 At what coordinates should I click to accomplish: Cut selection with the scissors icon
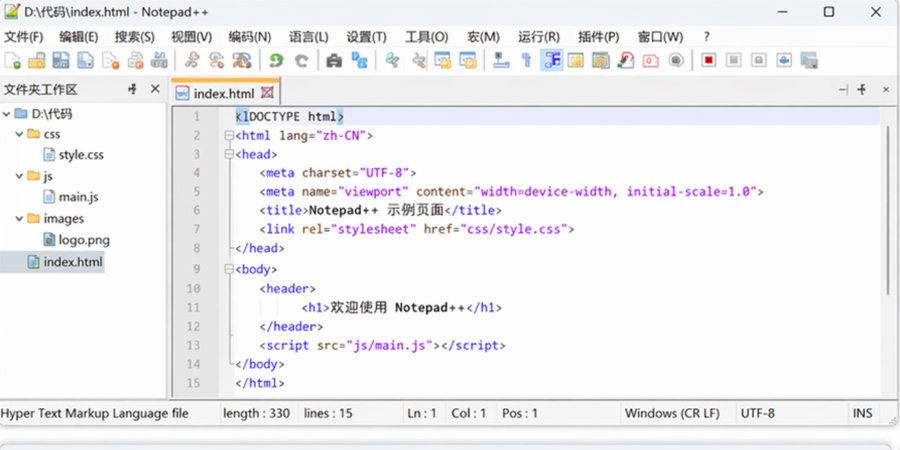pyautogui.click(x=192, y=60)
